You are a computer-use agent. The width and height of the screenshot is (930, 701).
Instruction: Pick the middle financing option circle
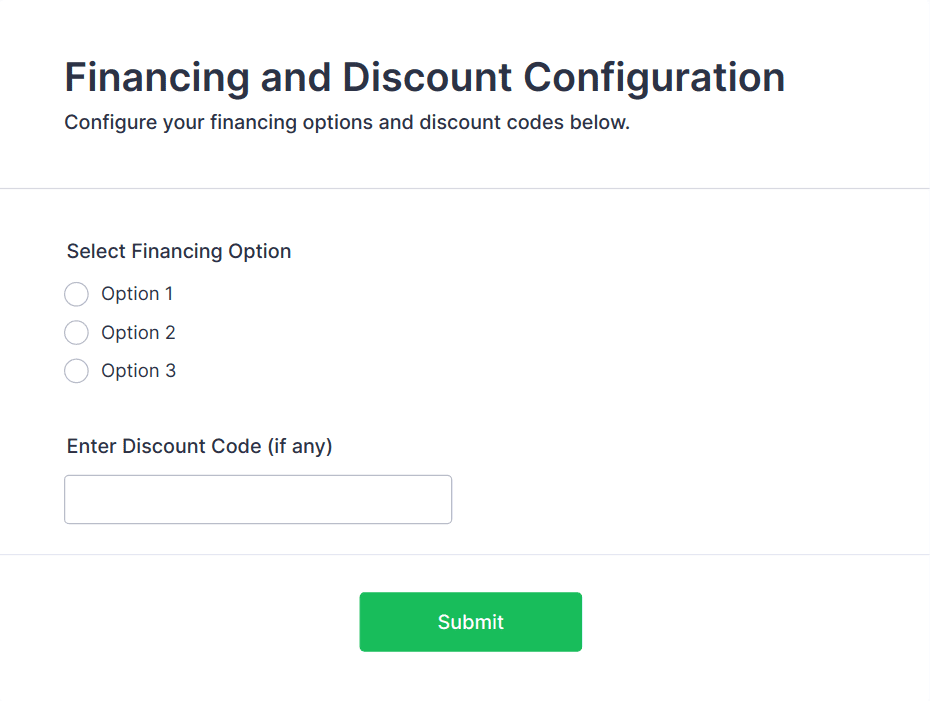coord(76,333)
